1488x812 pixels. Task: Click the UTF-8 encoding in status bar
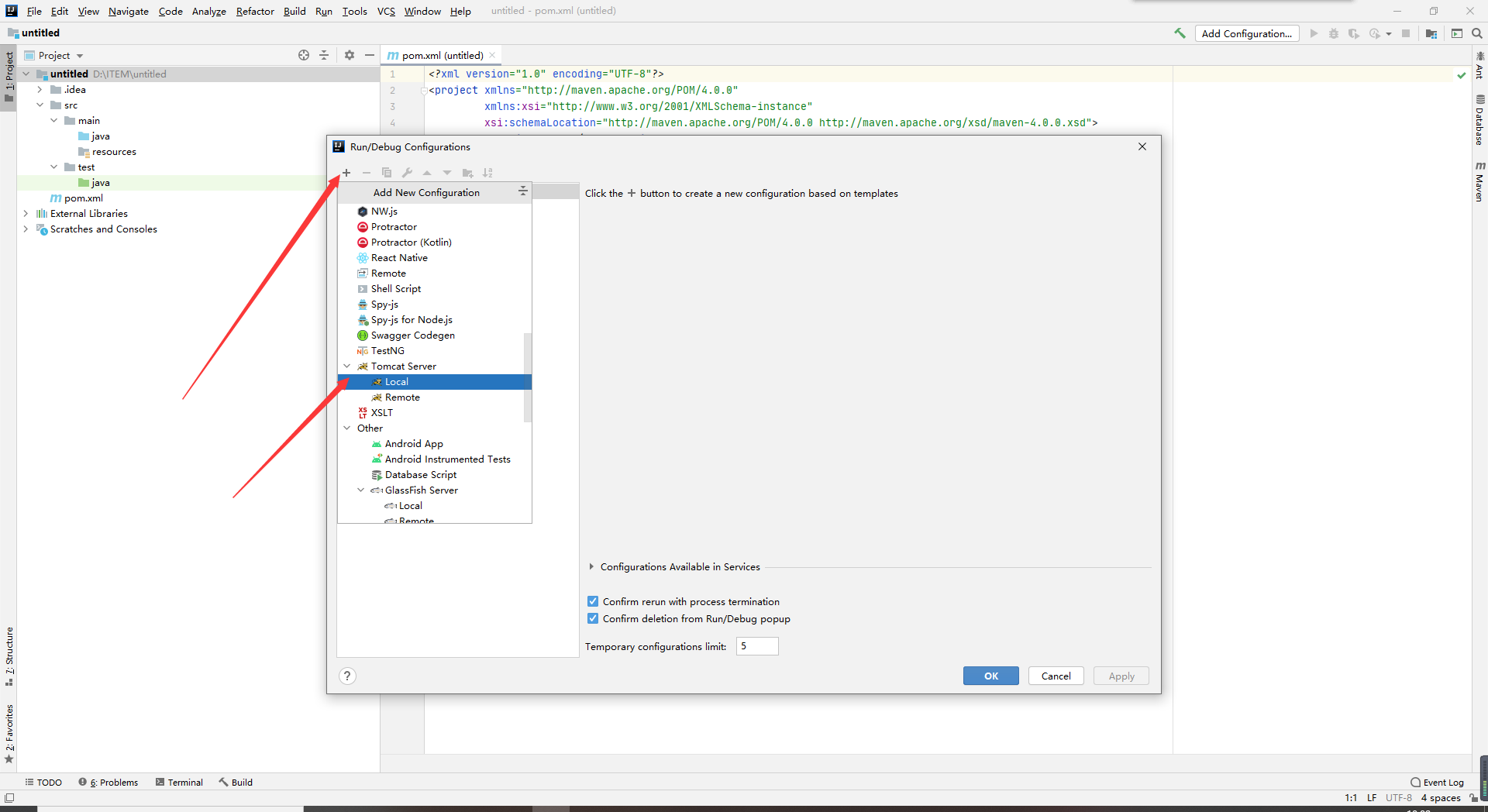[1398, 797]
